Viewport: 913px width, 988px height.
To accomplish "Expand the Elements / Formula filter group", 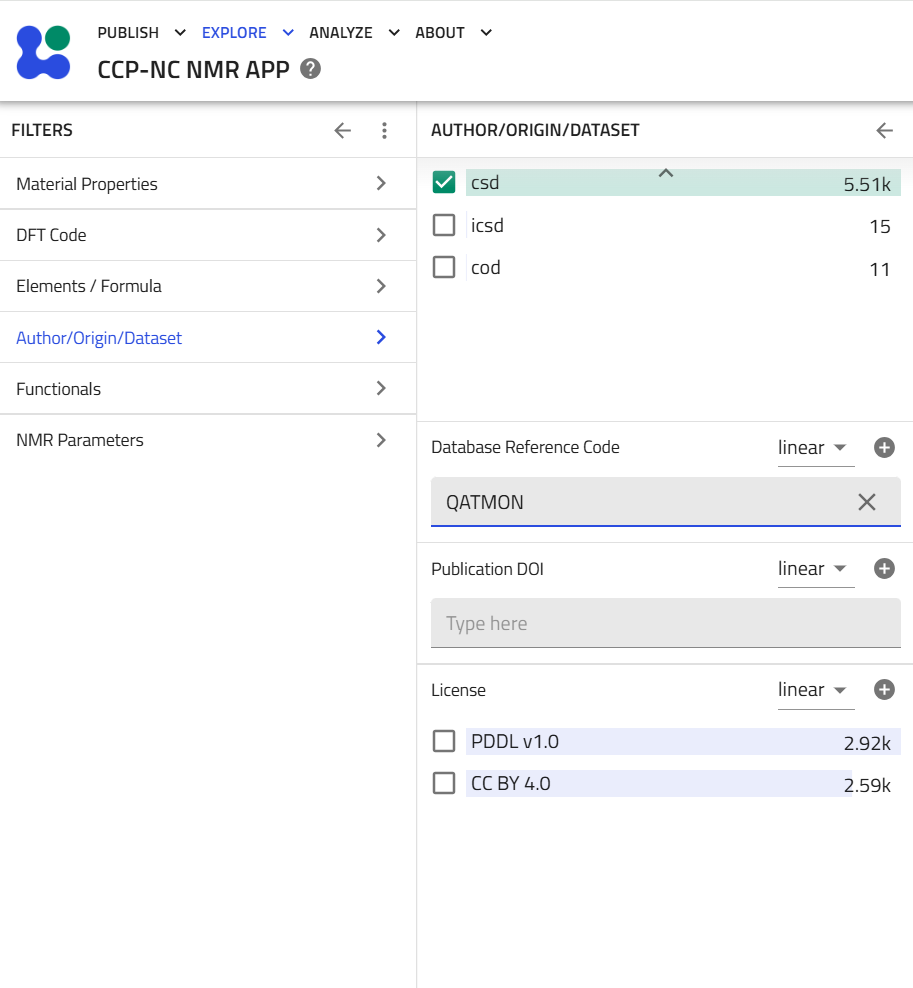I will (x=208, y=286).
